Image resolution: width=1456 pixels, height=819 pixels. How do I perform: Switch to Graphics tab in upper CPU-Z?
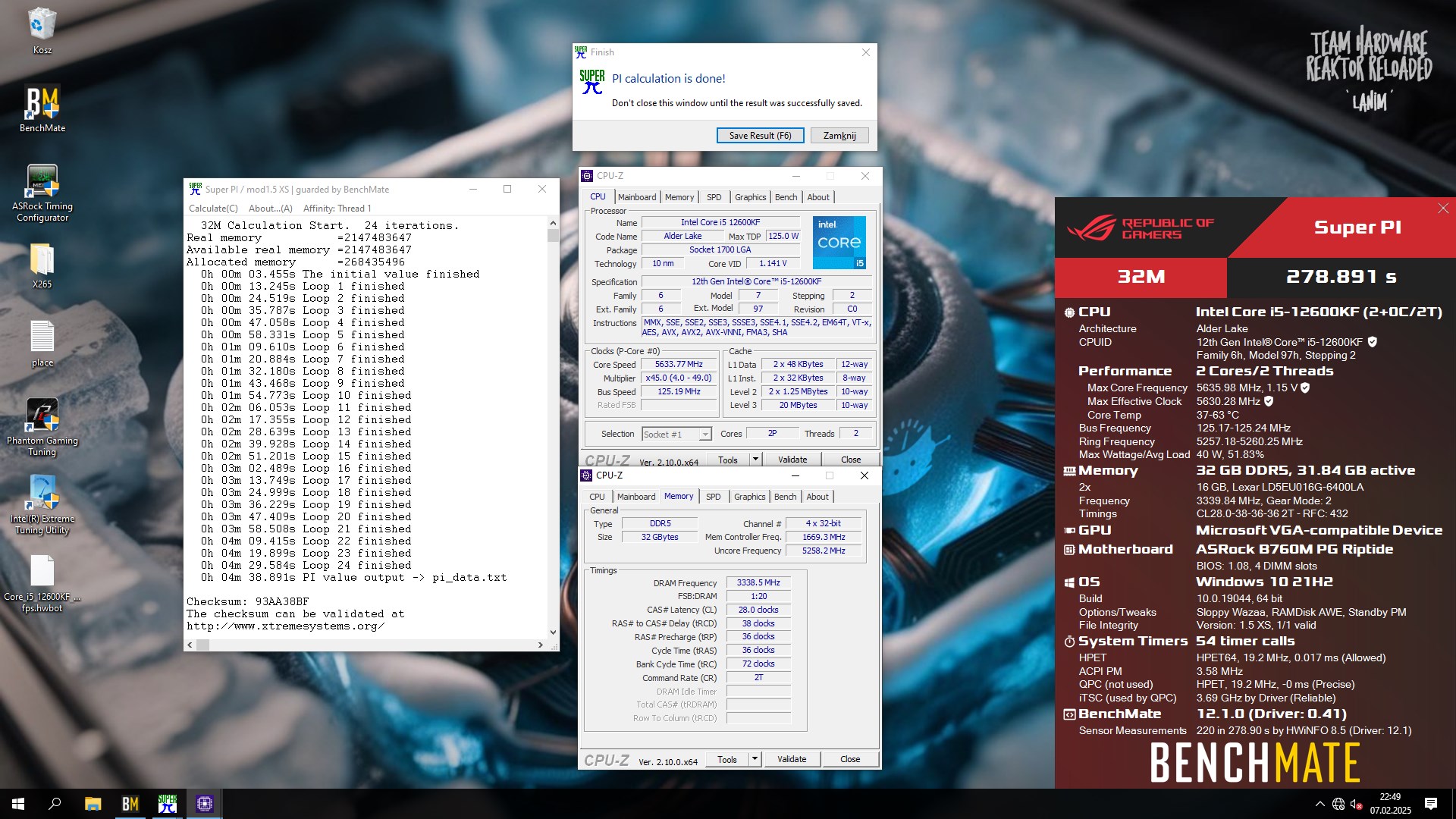coord(751,197)
